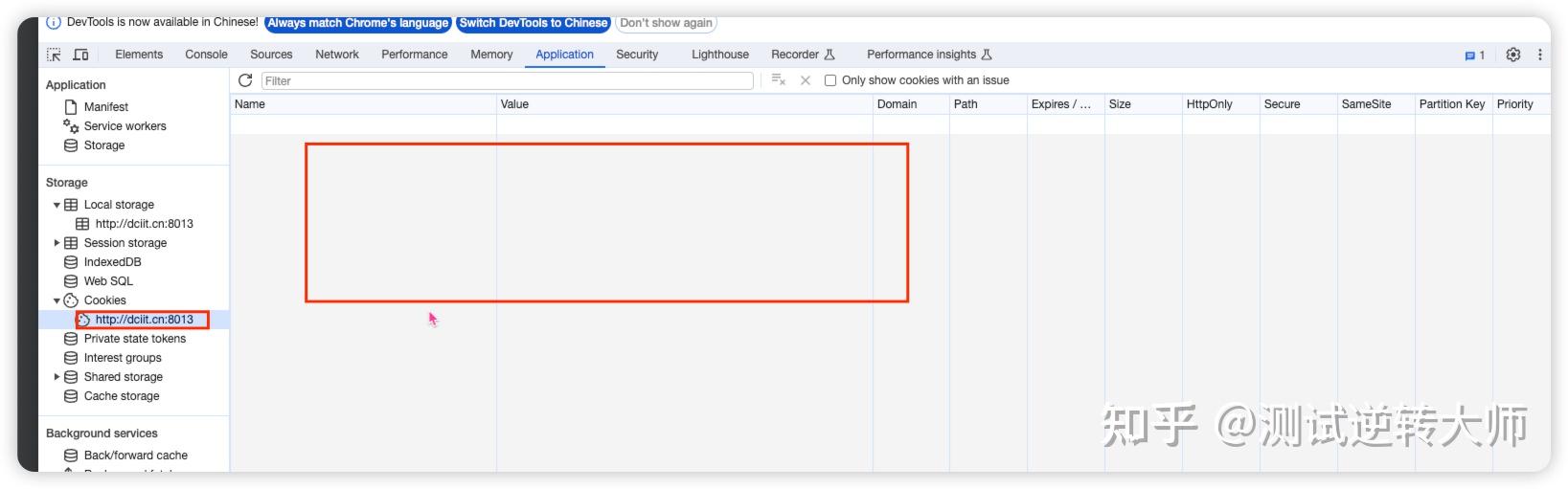Select http://dciit.cn:8013 under Local storage
The height and width of the screenshot is (489, 1568).
(144, 224)
